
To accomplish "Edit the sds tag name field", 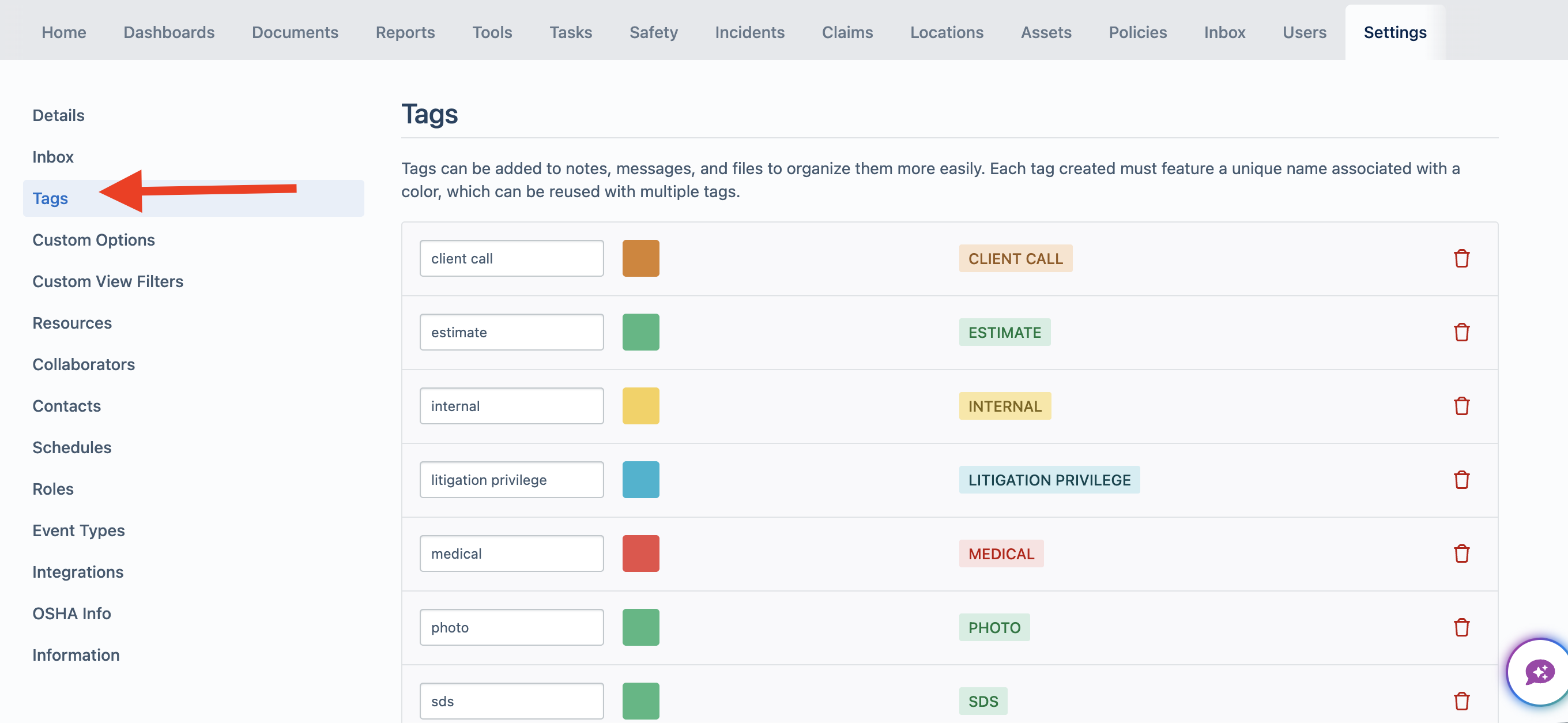I will (x=511, y=701).
